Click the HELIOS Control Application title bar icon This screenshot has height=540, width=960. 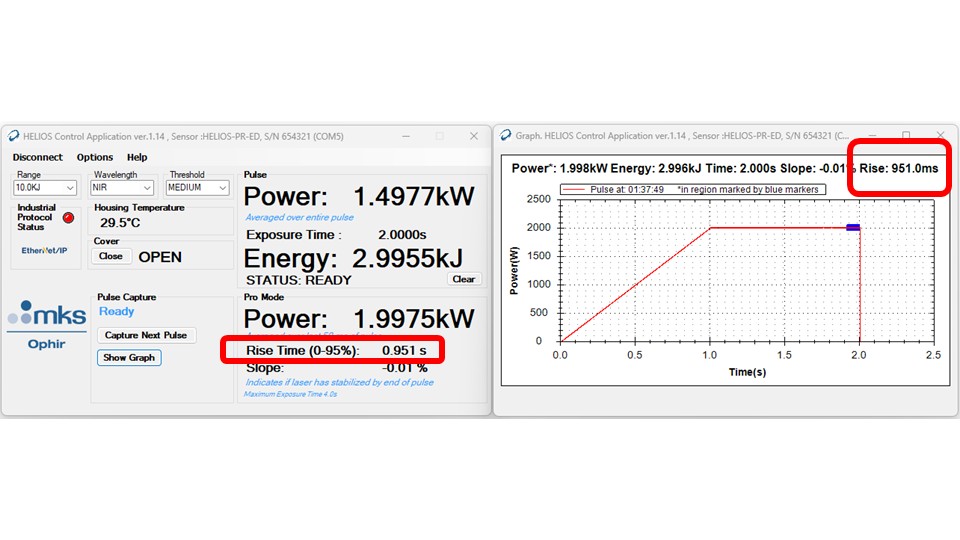(x=14, y=135)
